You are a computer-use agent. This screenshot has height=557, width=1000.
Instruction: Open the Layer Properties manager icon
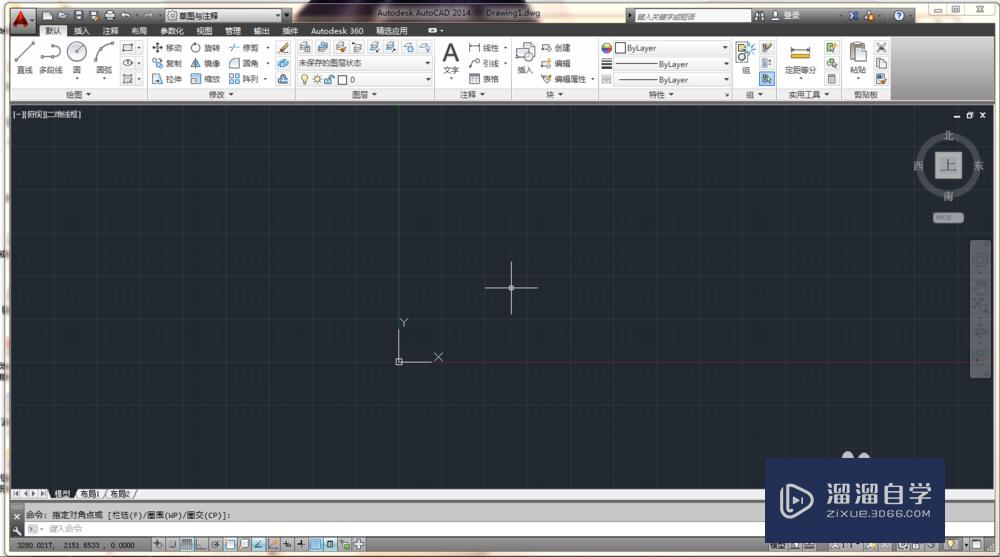pyautogui.click(x=305, y=47)
